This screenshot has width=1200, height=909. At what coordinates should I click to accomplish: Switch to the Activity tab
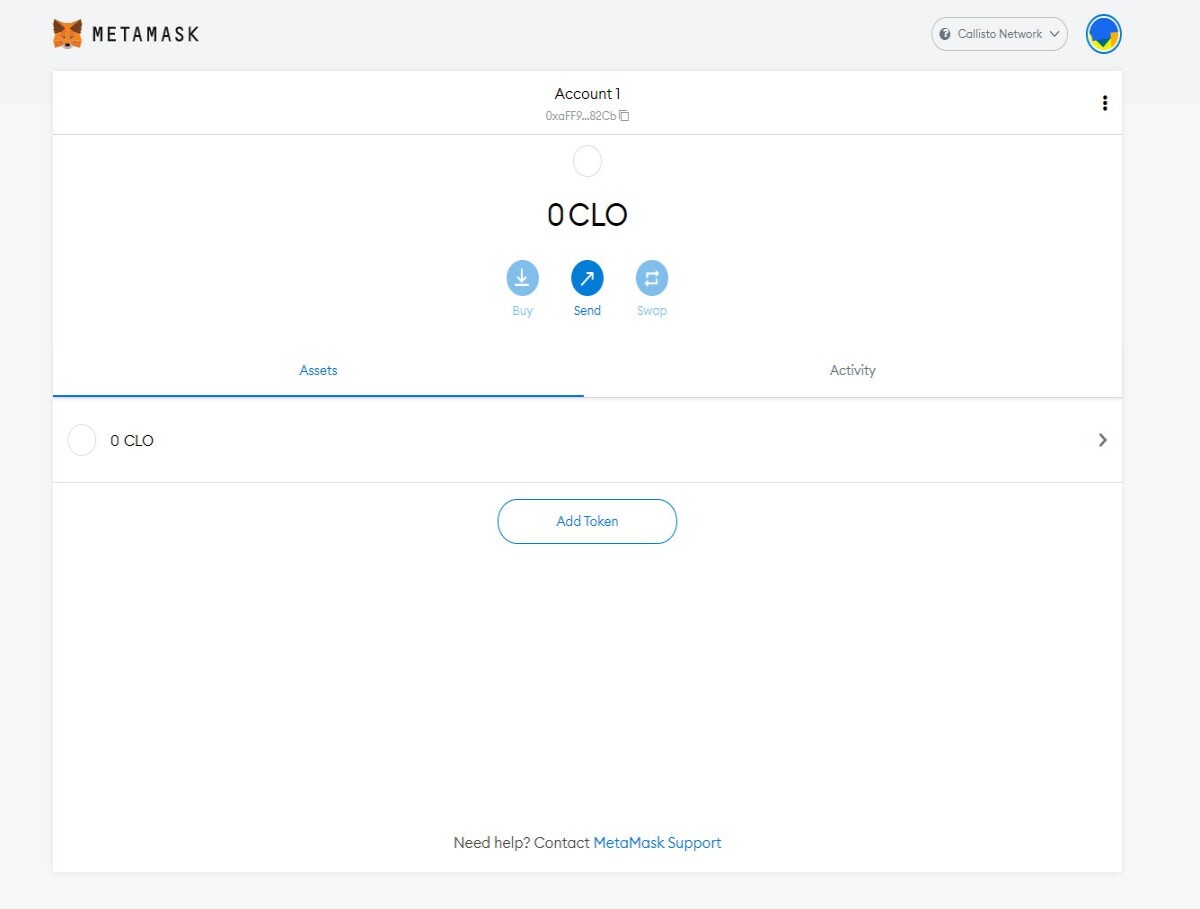pos(853,370)
